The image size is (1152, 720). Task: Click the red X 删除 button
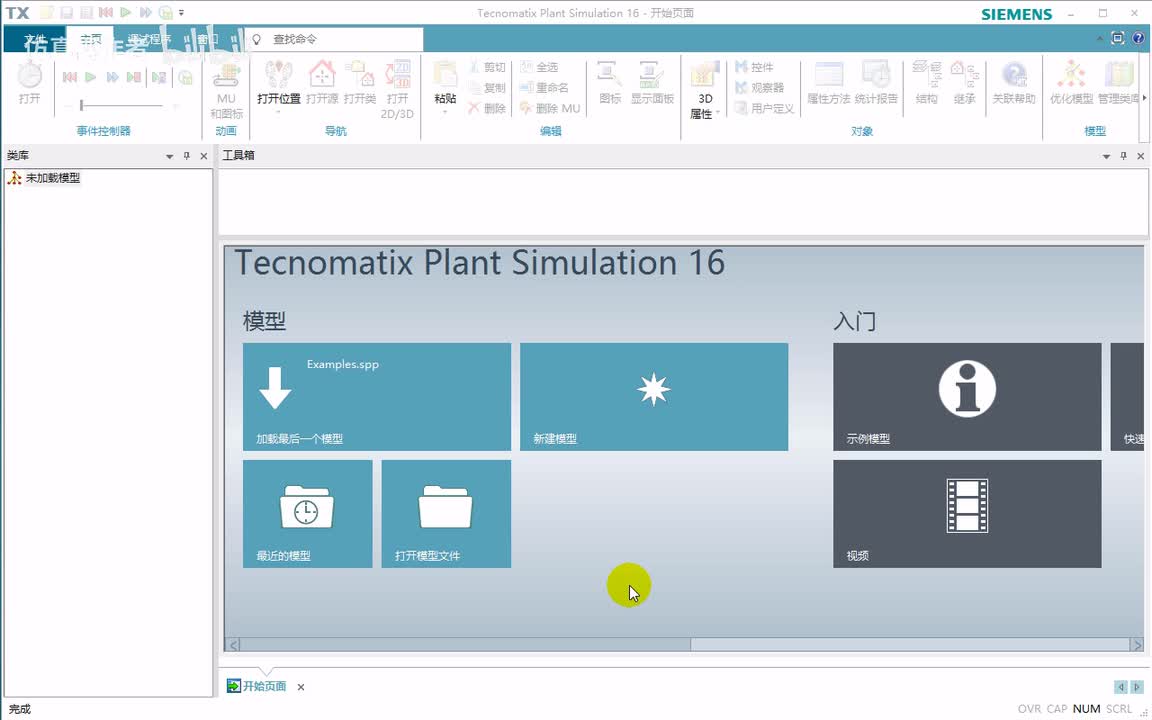point(486,108)
